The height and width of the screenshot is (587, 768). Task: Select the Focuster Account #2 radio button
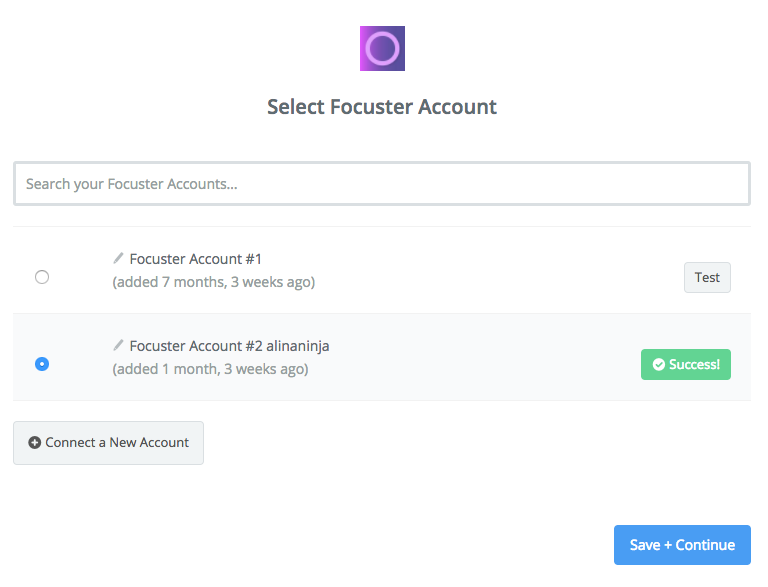(x=42, y=364)
